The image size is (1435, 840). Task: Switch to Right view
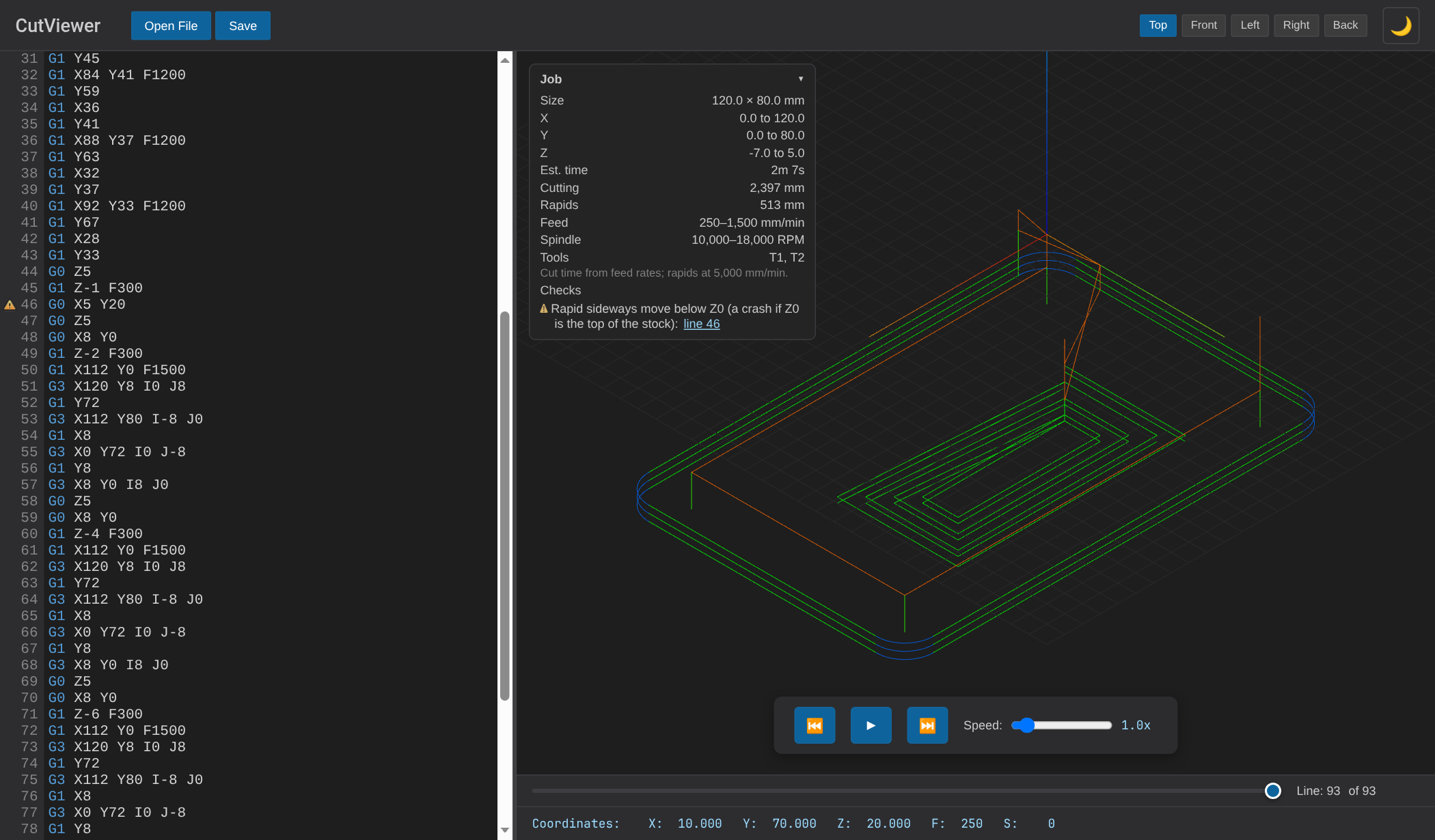coord(1296,25)
